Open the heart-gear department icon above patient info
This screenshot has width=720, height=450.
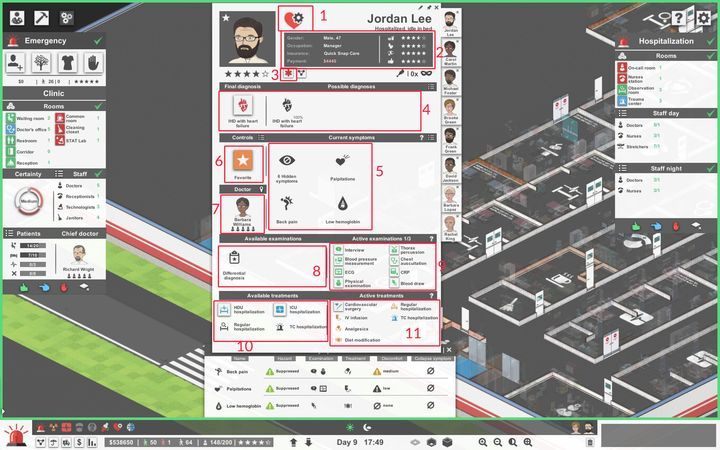294,19
